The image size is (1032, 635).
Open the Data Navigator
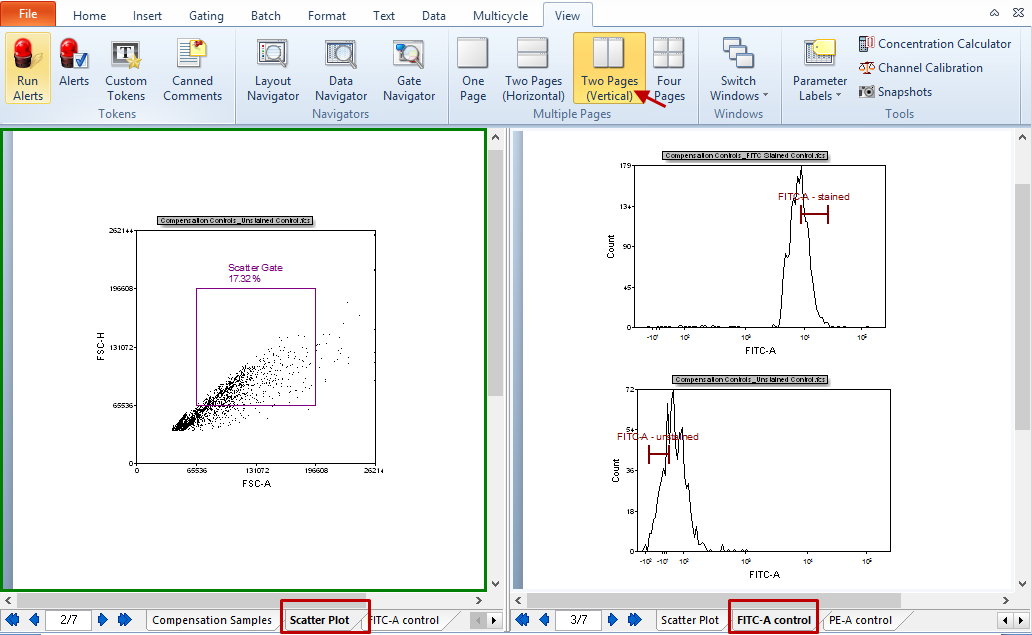click(x=341, y=68)
